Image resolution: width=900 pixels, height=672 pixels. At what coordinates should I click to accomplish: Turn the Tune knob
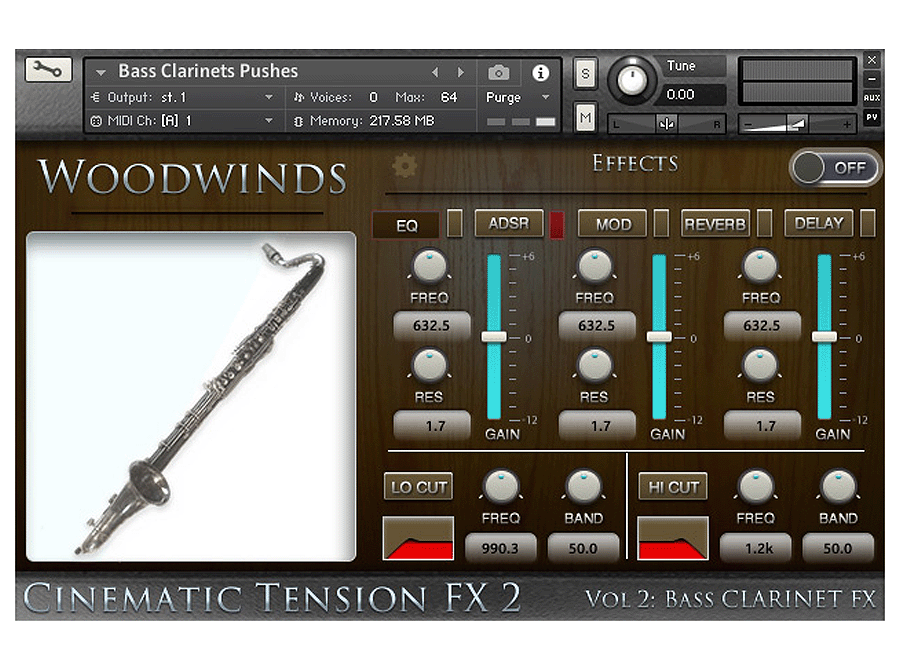click(631, 79)
